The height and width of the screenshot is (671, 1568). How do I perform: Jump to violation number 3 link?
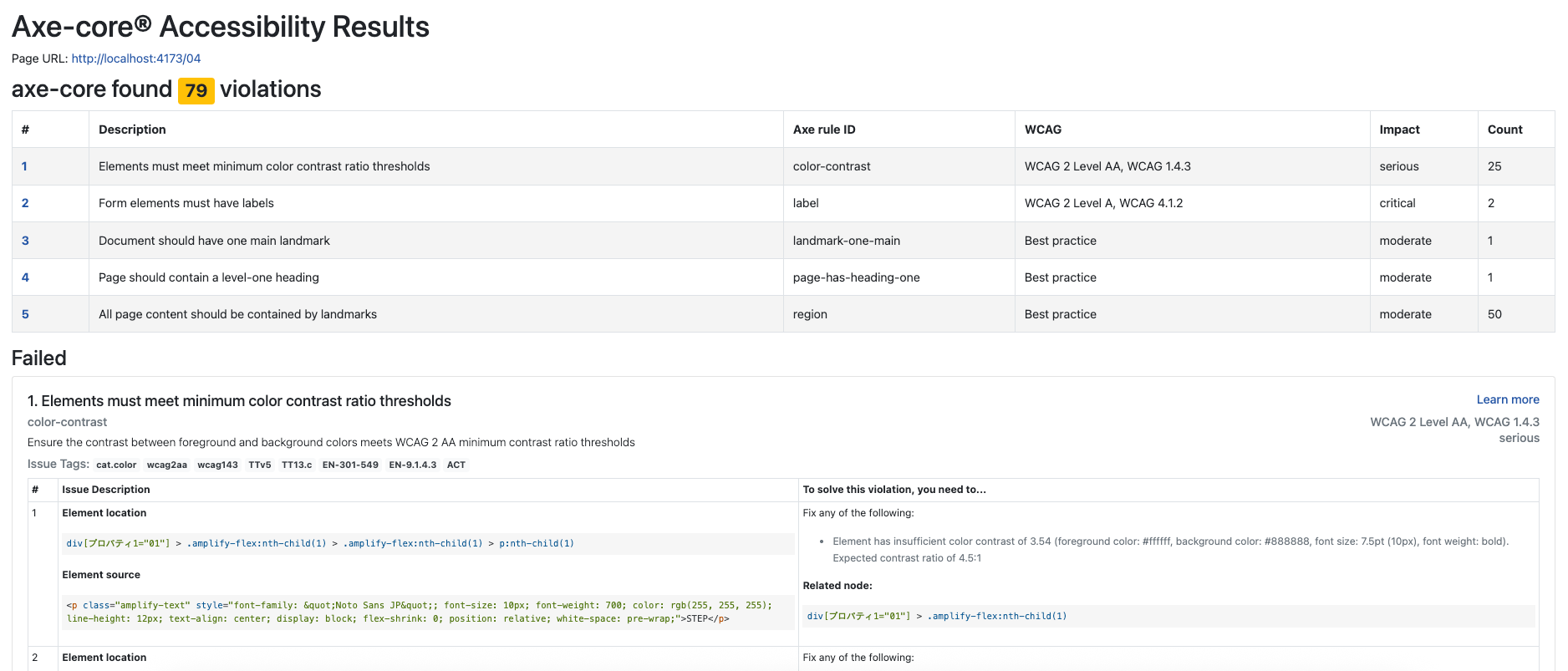tap(25, 241)
